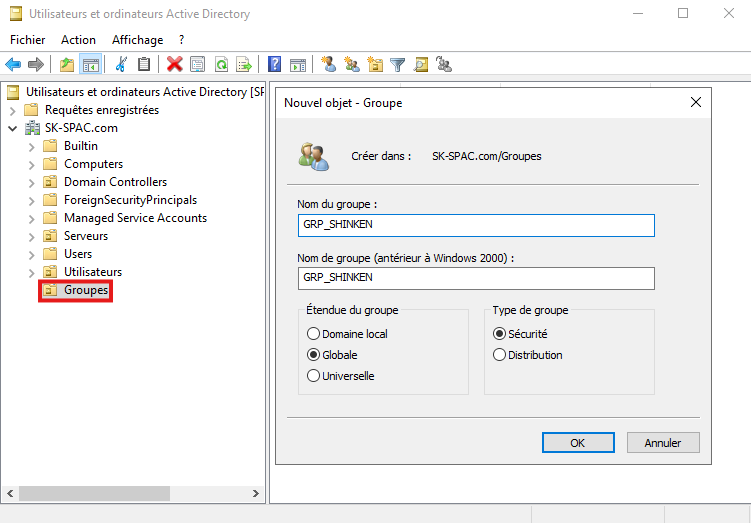
Task: Confirm group creation with OK
Action: [577, 442]
